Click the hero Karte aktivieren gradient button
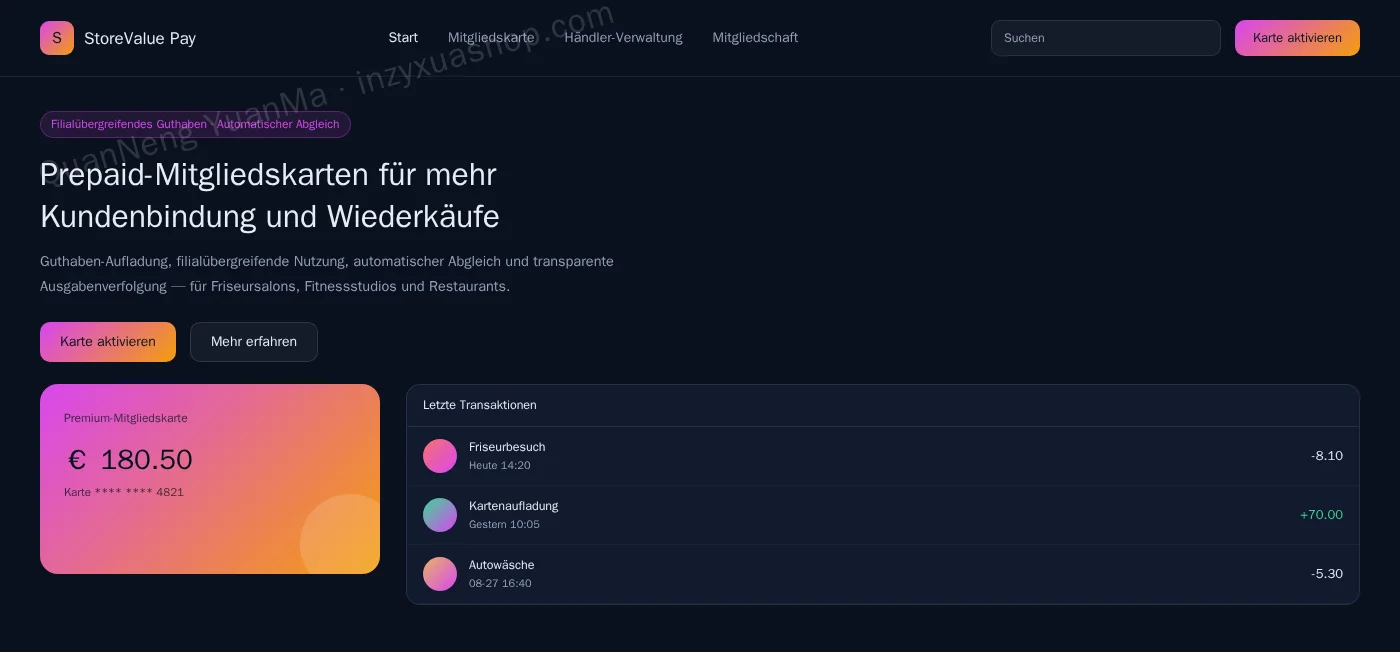The height and width of the screenshot is (652, 1400). click(x=108, y=342)
